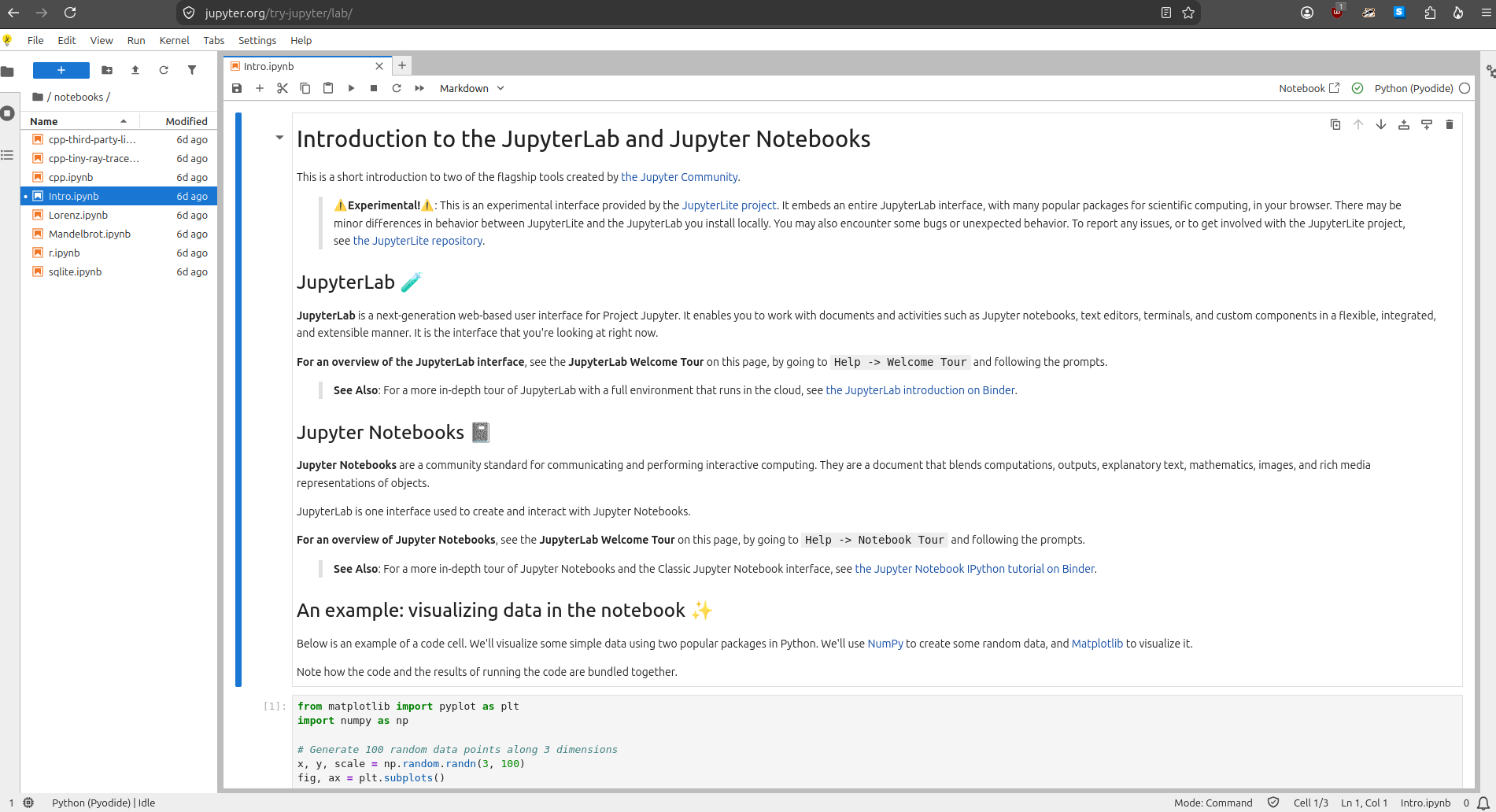
Task: Open notifications bell in status bar
Action: point(1483,803)
